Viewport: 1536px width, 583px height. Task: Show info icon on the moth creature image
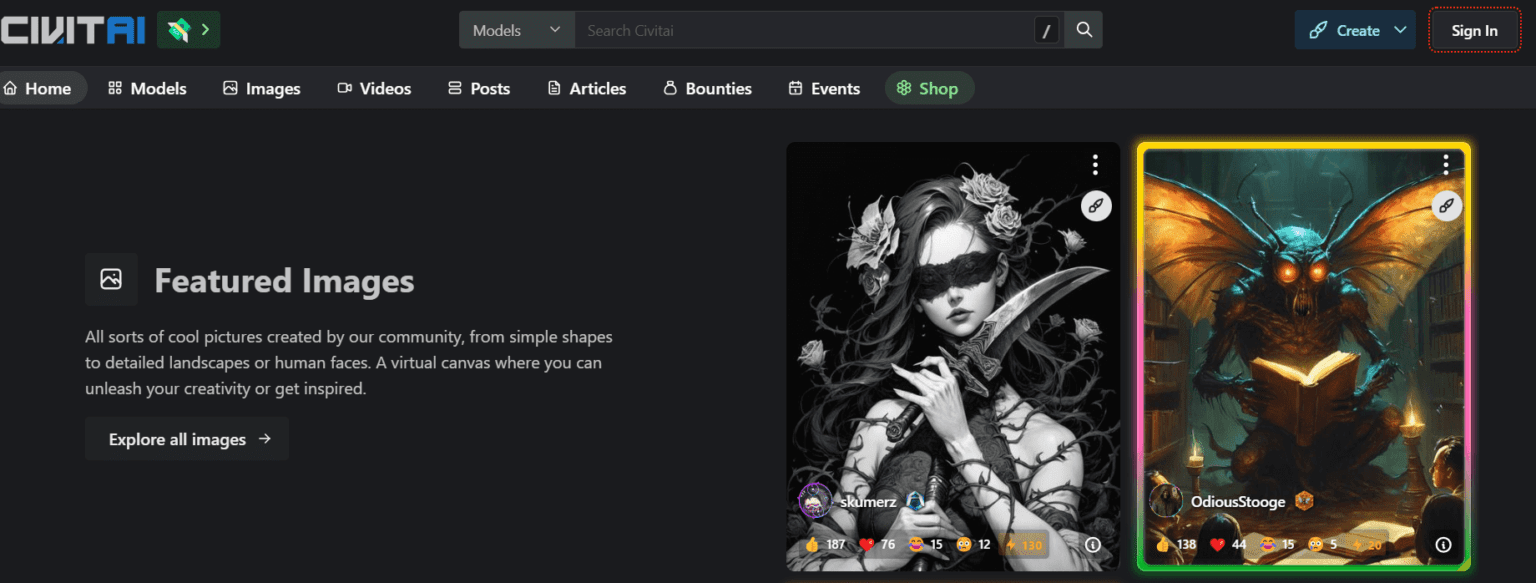[1443, 545]
